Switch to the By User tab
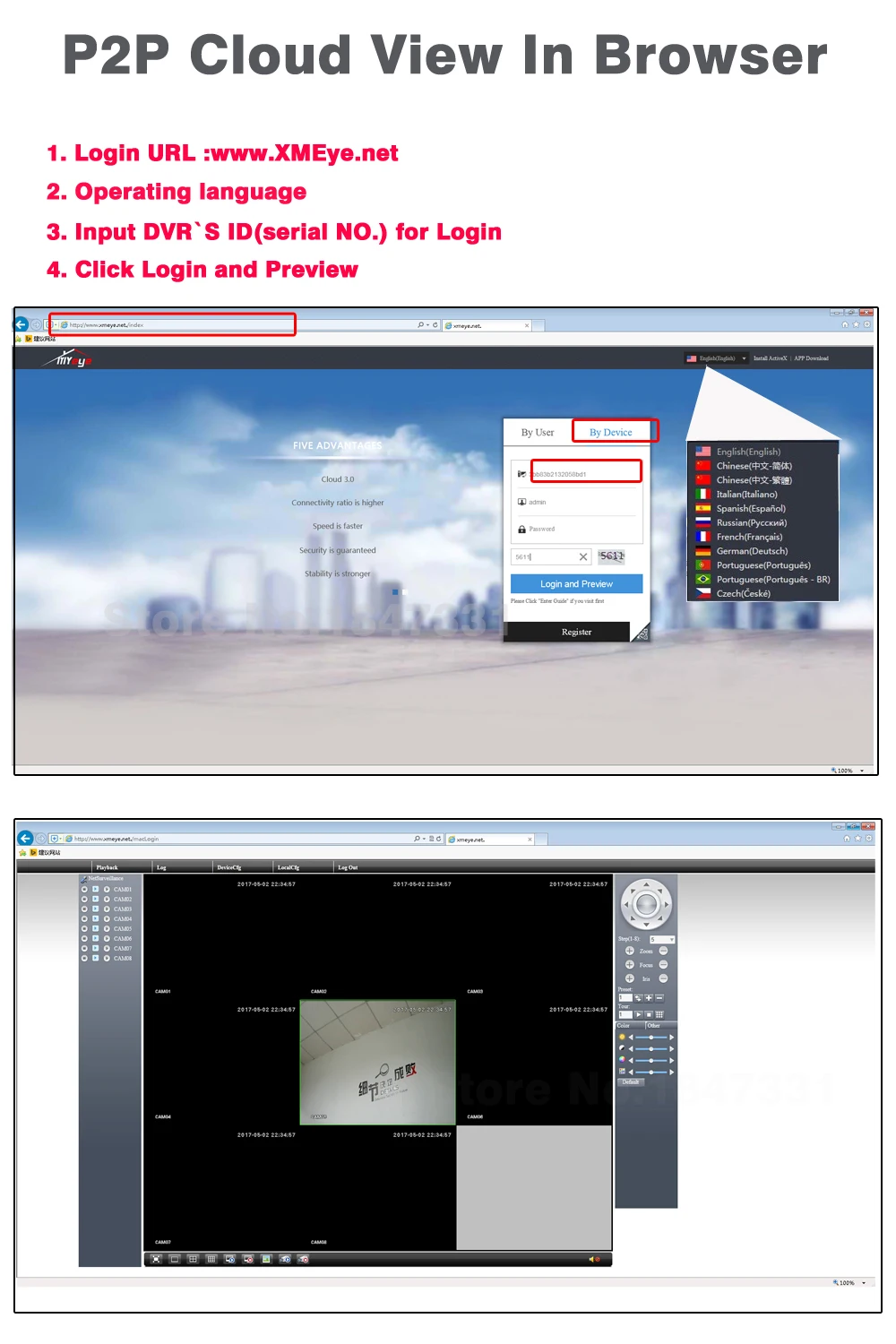Viewport: 896px width, 1344px height. pyautogui.click(x=538, y=432)
